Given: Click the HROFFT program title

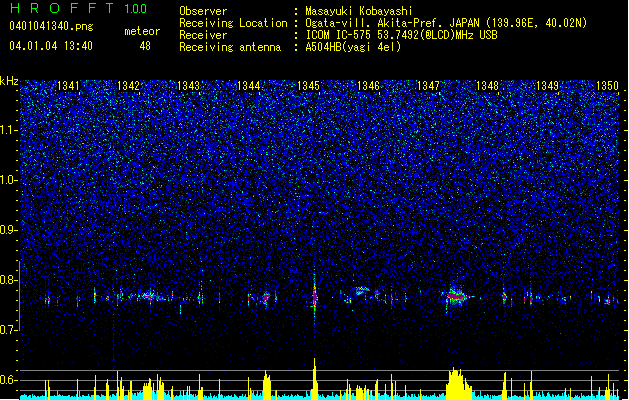Looking at the screenshot, I should coord(62,8).
